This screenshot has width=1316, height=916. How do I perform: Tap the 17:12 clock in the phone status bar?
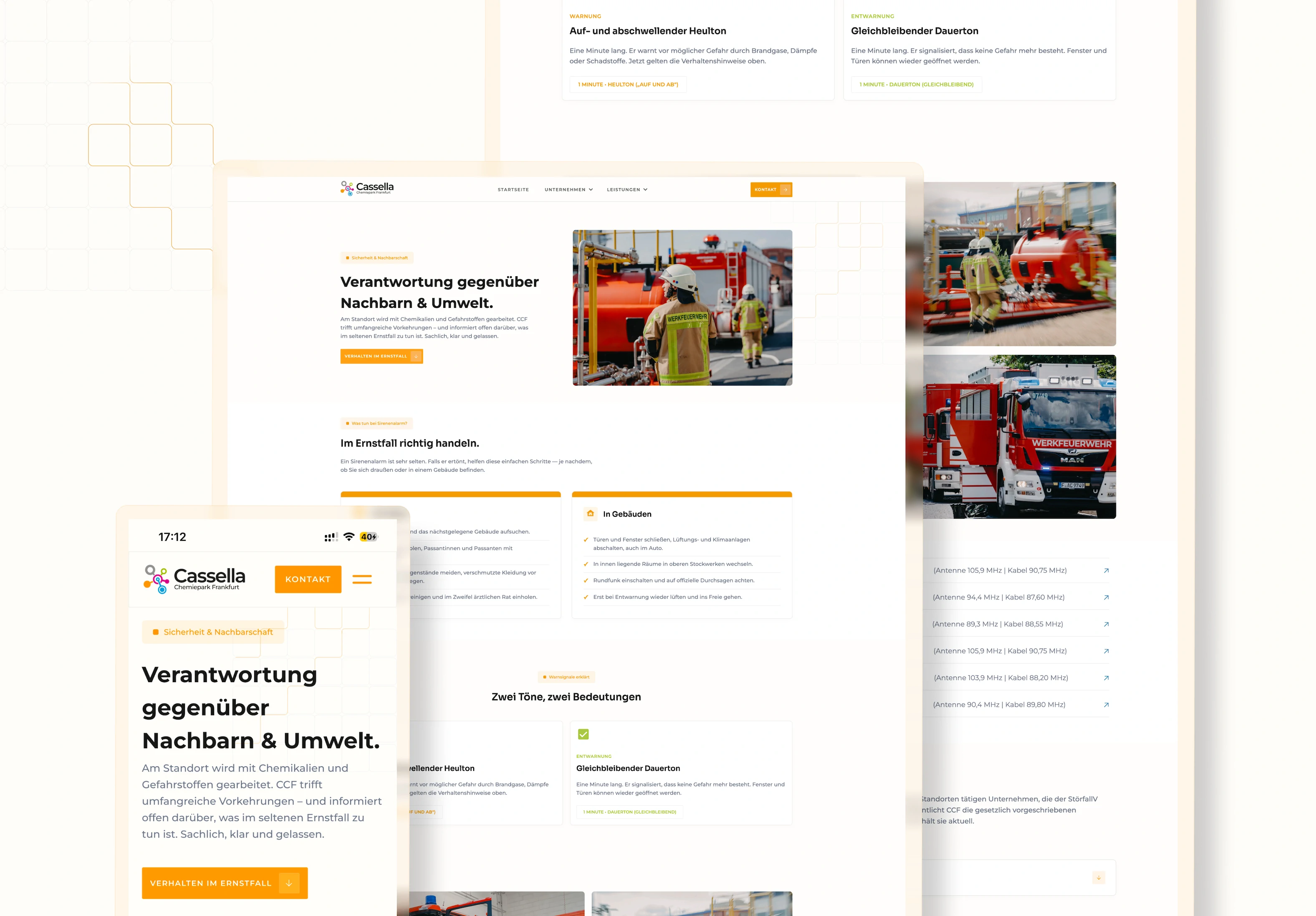point(172,537)
